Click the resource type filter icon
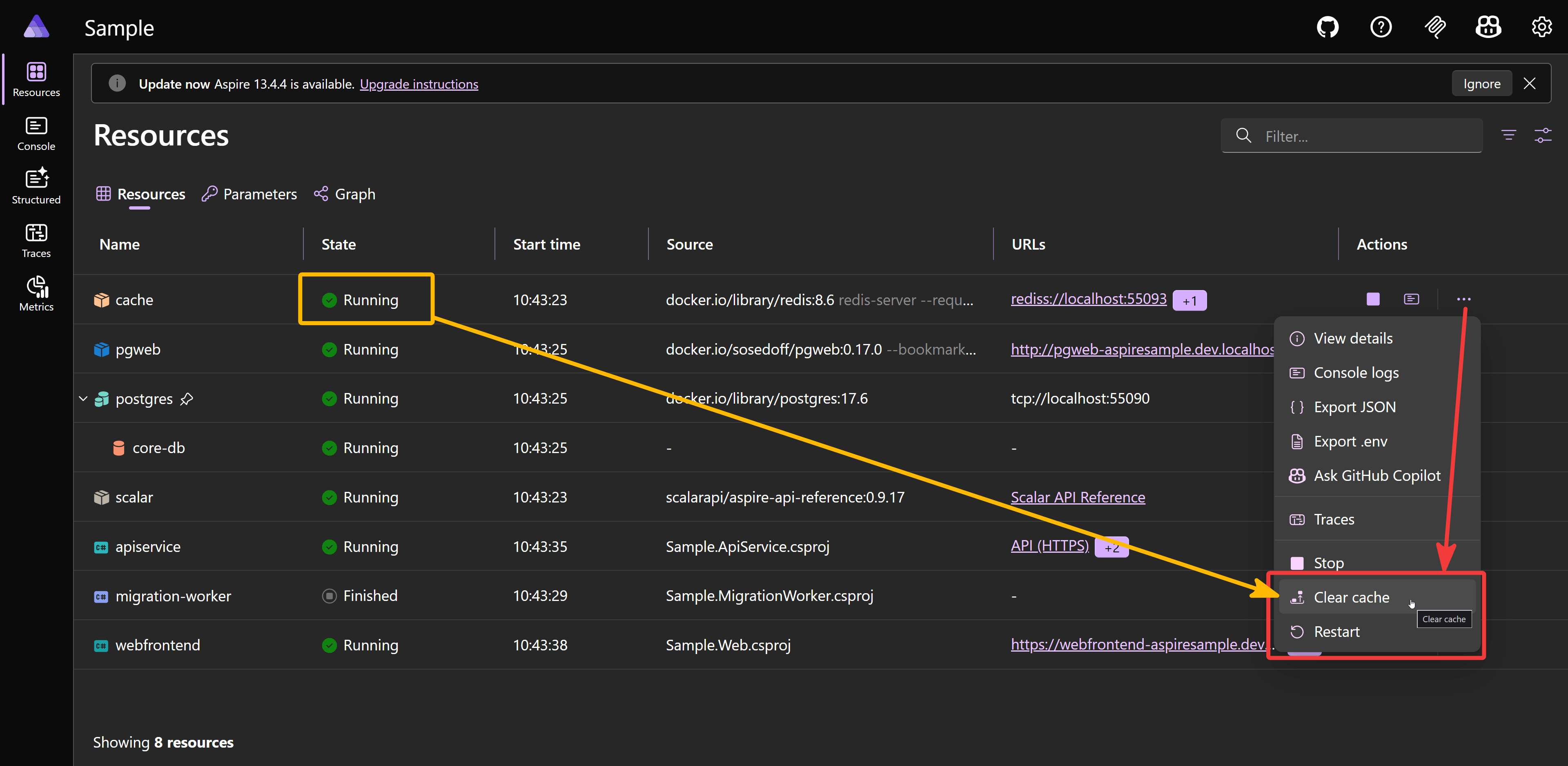Image resolution: width=1568 pixels, height=766 pixels. coord(1508,135)
